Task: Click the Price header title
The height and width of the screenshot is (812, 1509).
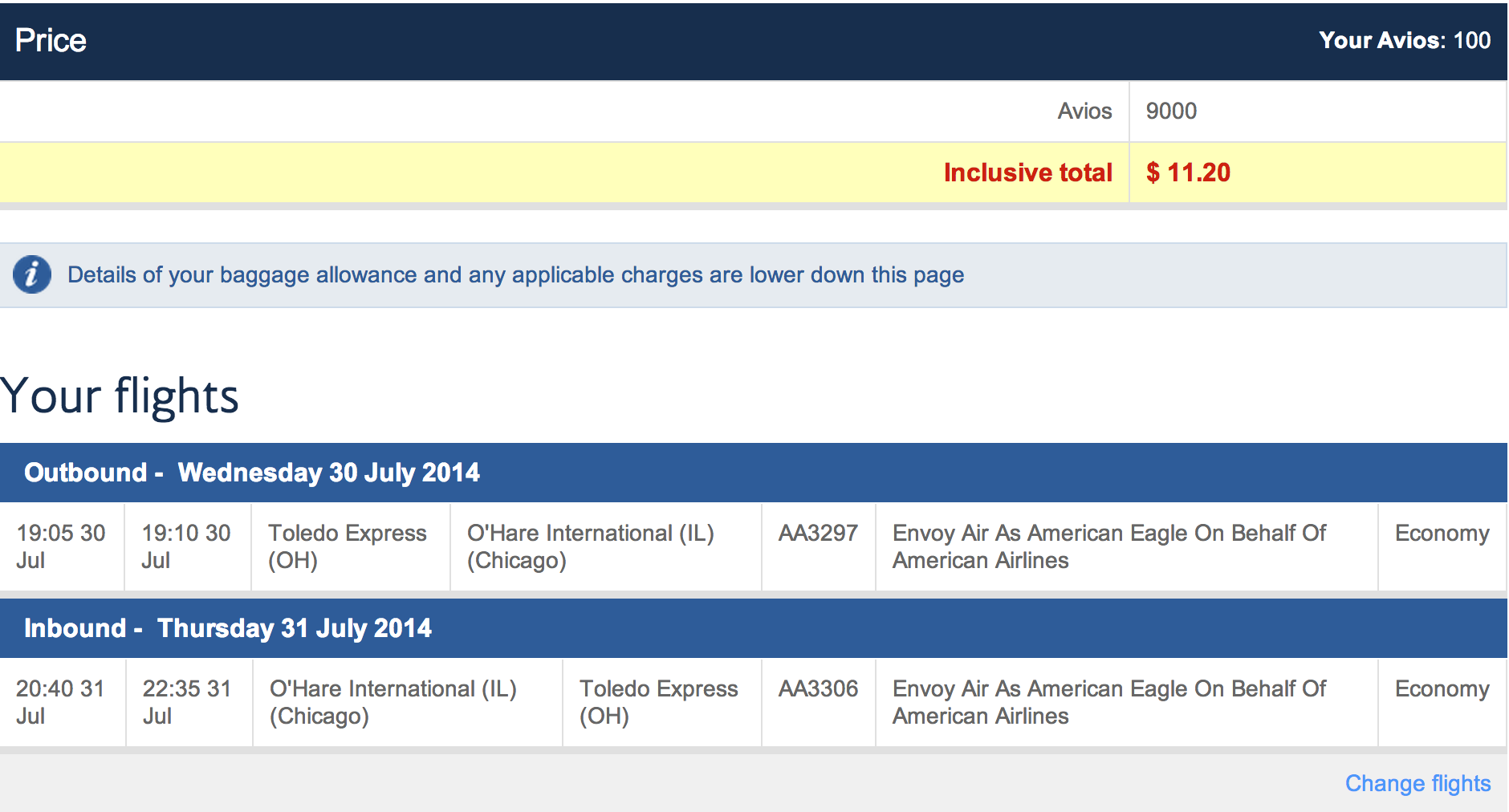Action: click(51, 40)
